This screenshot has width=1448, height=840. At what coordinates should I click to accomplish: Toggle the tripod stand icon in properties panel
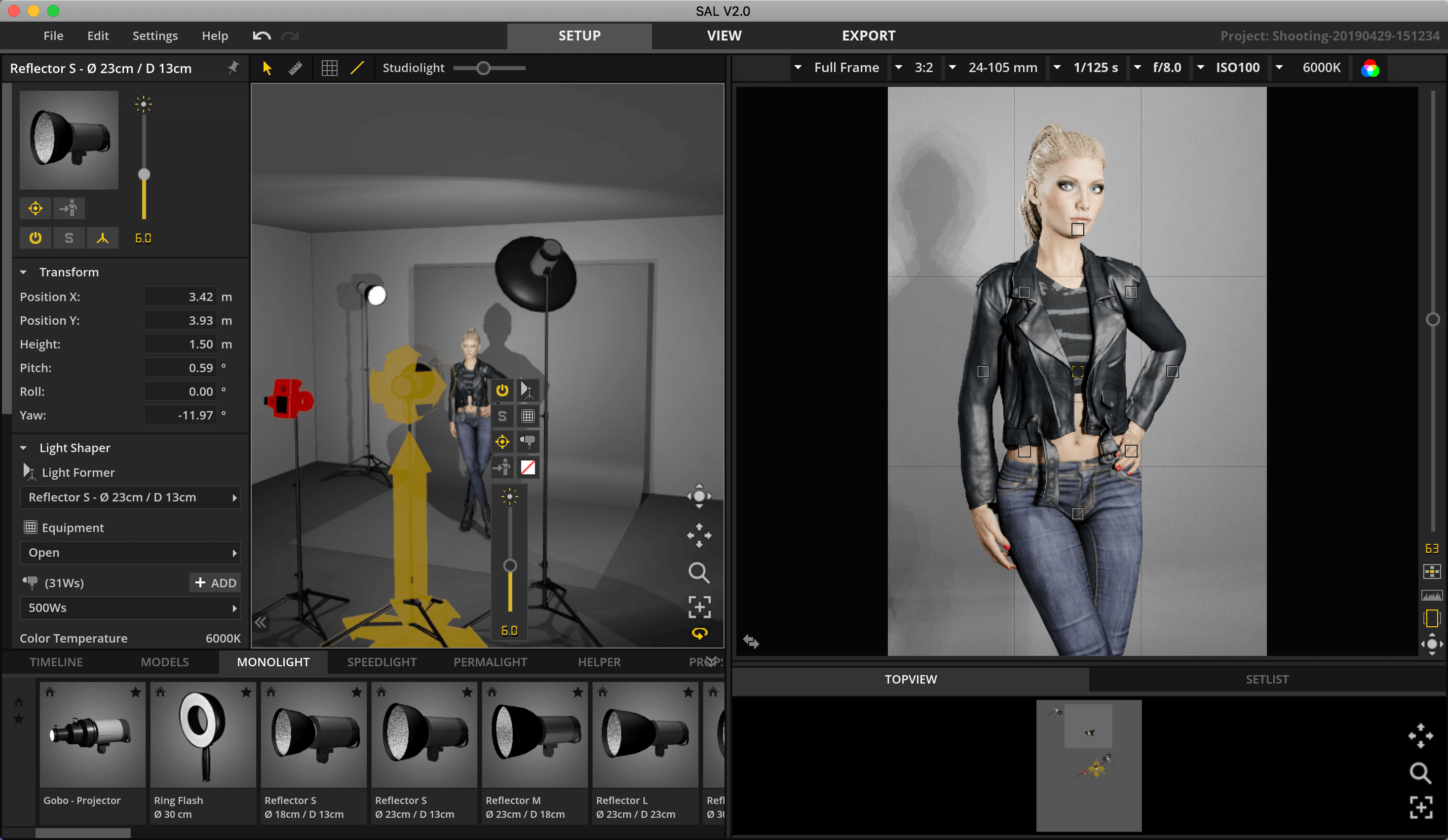point(102,238)
